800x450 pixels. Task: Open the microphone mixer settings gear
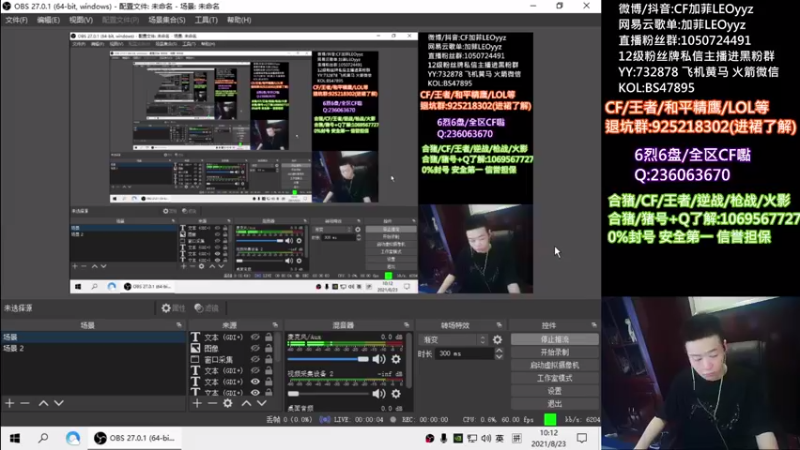point(396,359)
